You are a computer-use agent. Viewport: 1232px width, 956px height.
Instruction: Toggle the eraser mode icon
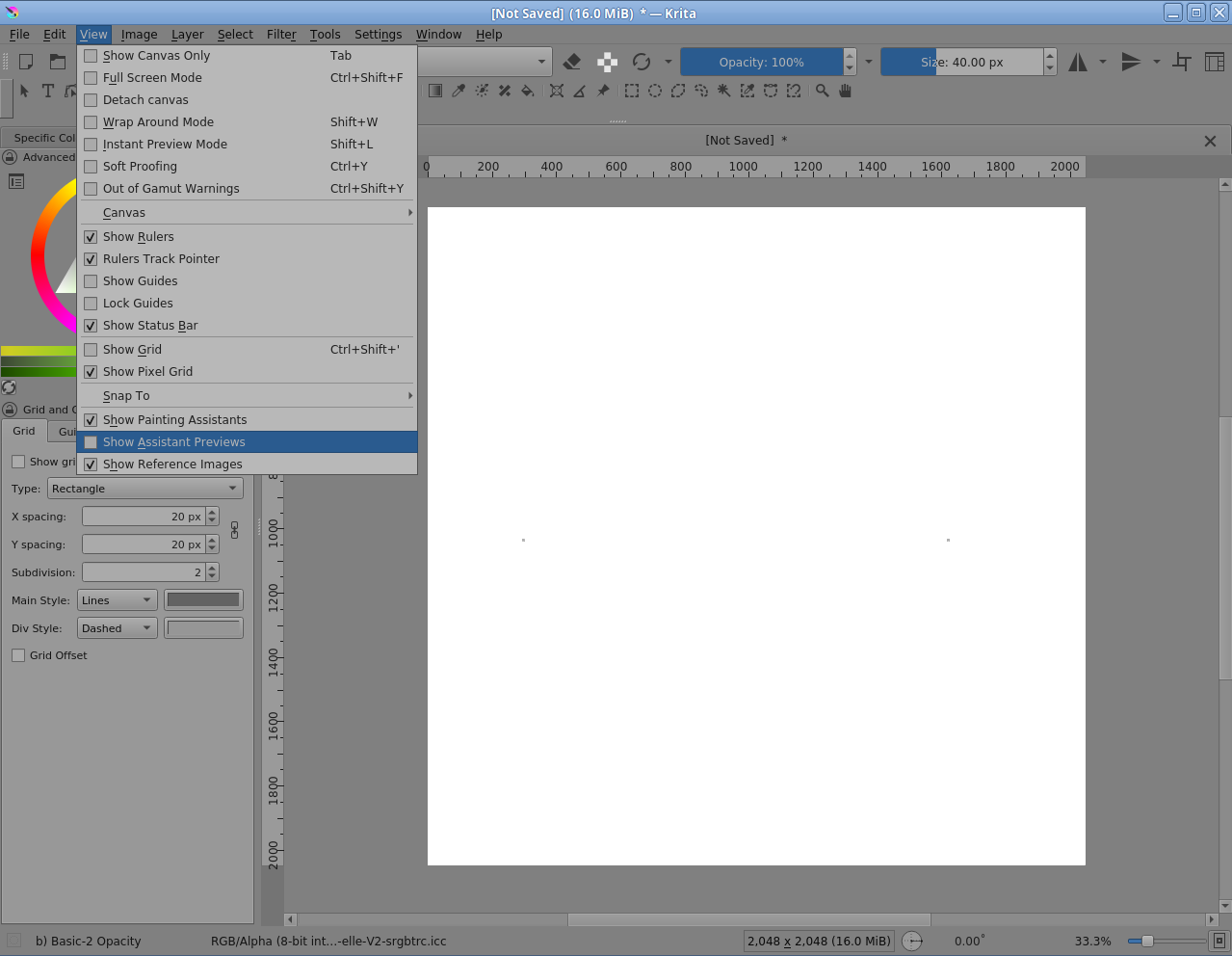572,62
